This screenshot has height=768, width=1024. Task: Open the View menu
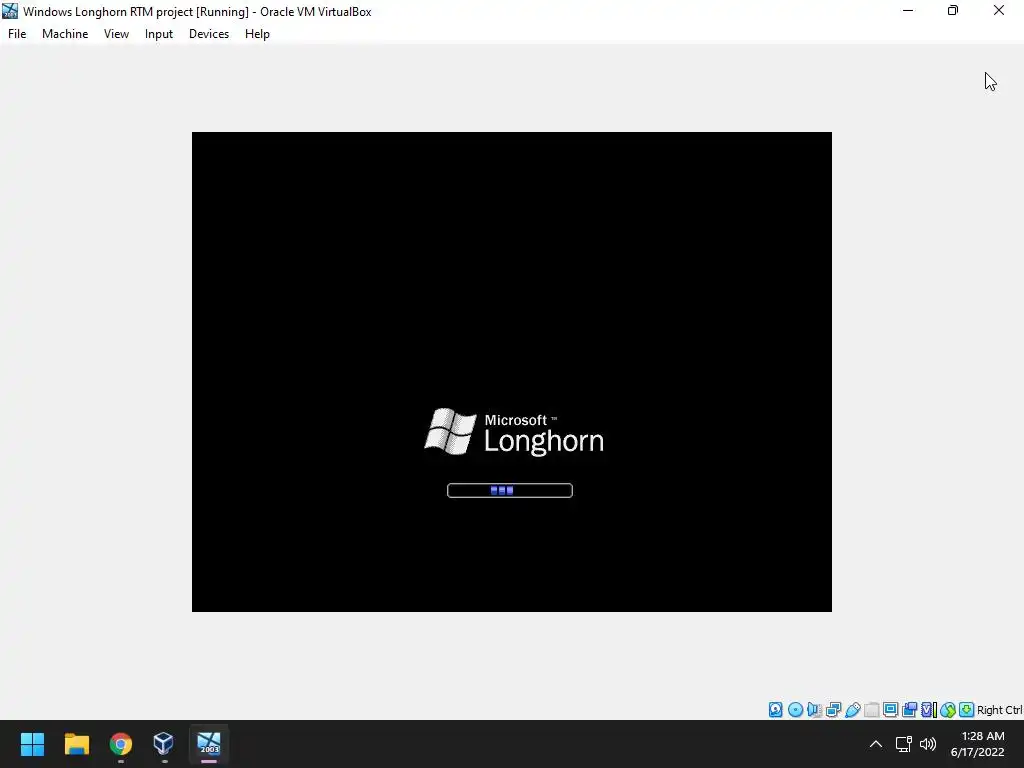coord(116,34)
